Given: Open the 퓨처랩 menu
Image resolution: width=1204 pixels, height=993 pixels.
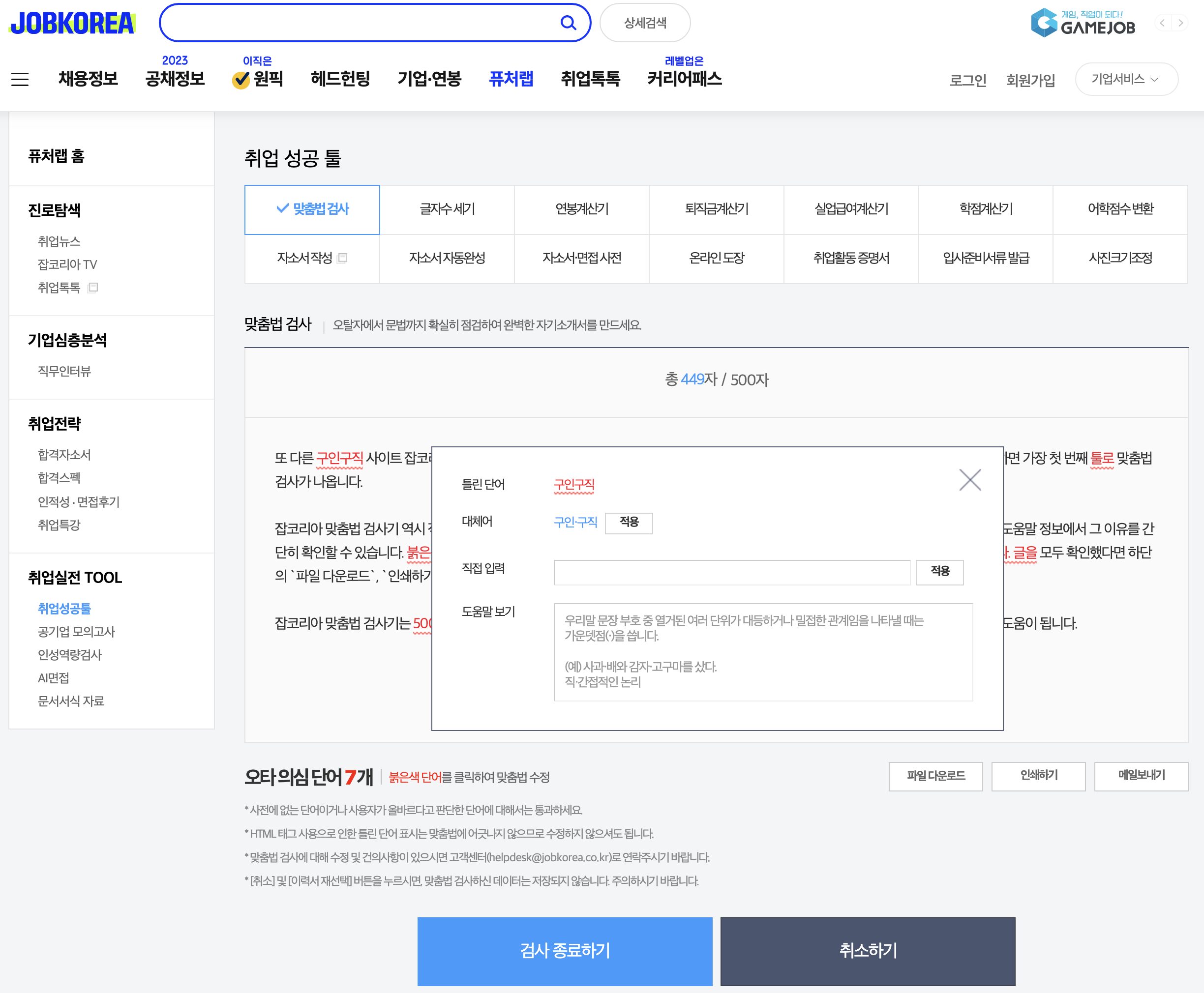Looking at the screenshot, I should (x=511, y=79).
